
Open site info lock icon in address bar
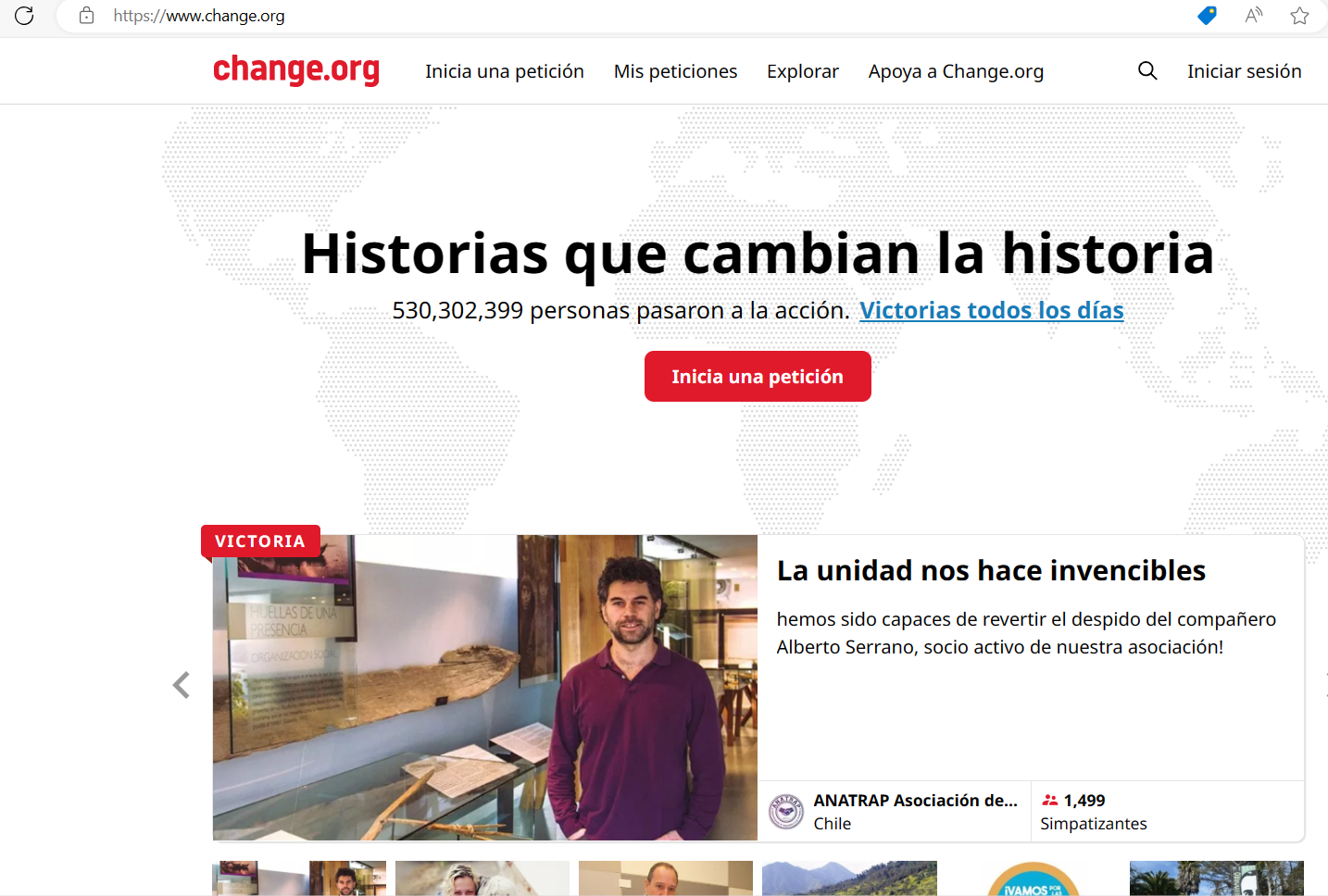[86, 16]
